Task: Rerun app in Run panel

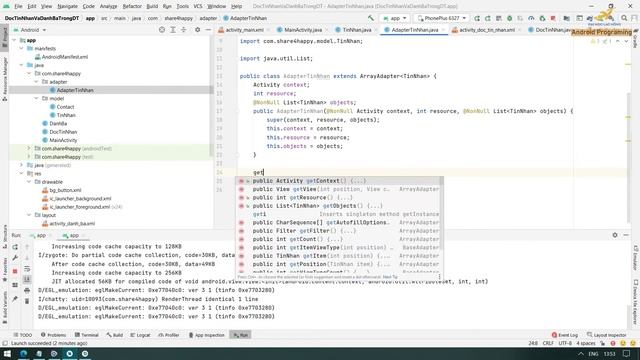Action: pyautogui.click(x=15, y=247)
